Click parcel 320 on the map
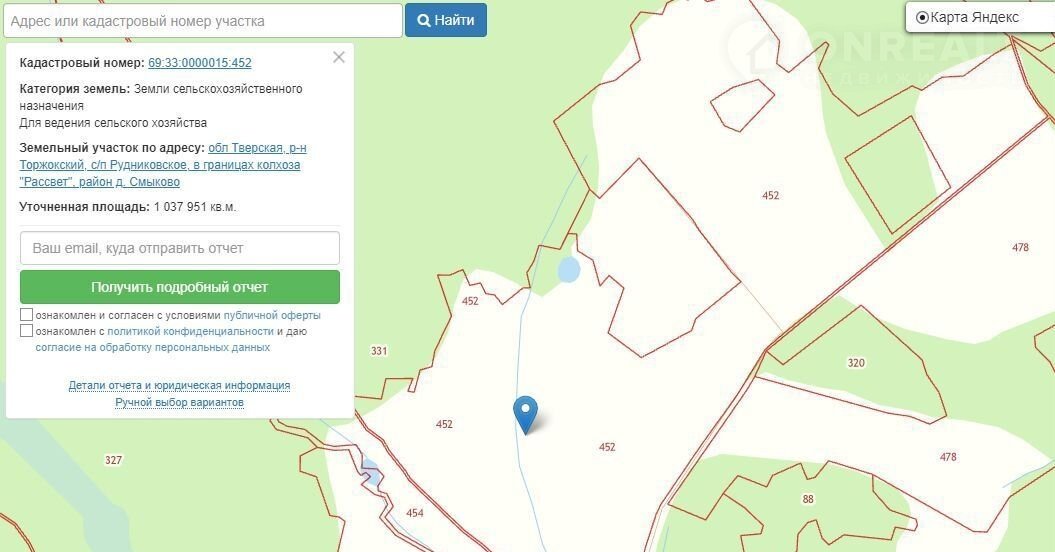Viewport: 1055px width, 552px height. (856, 363)
